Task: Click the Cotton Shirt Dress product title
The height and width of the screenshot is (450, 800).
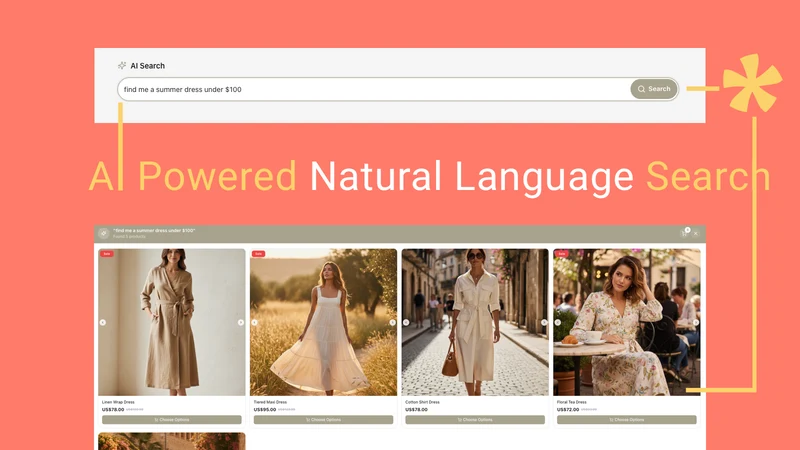Action: (422, 402)
